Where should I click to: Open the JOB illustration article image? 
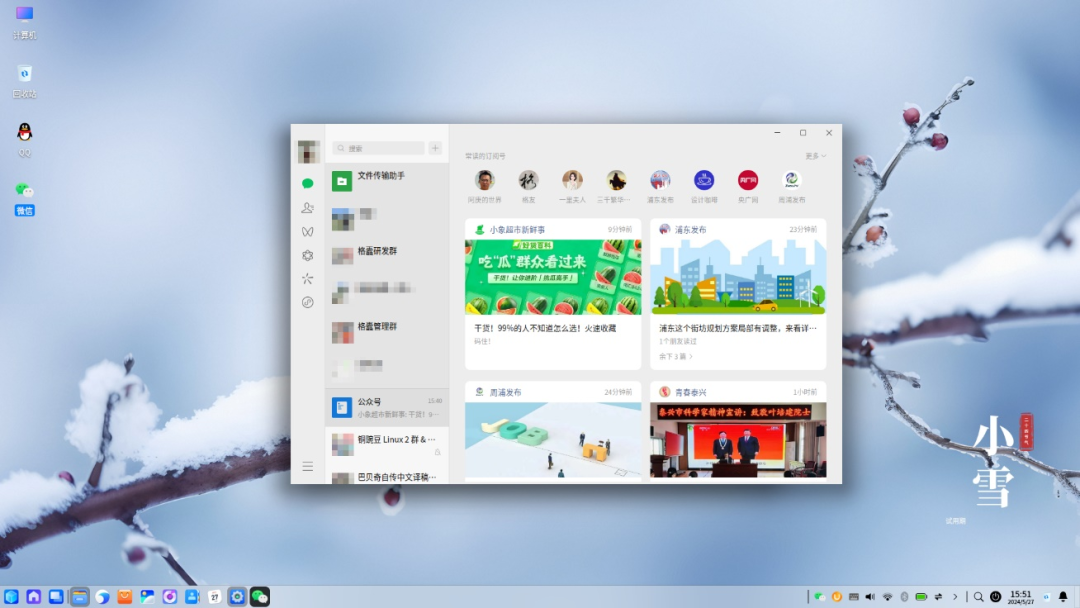click(x=553, y=440)
